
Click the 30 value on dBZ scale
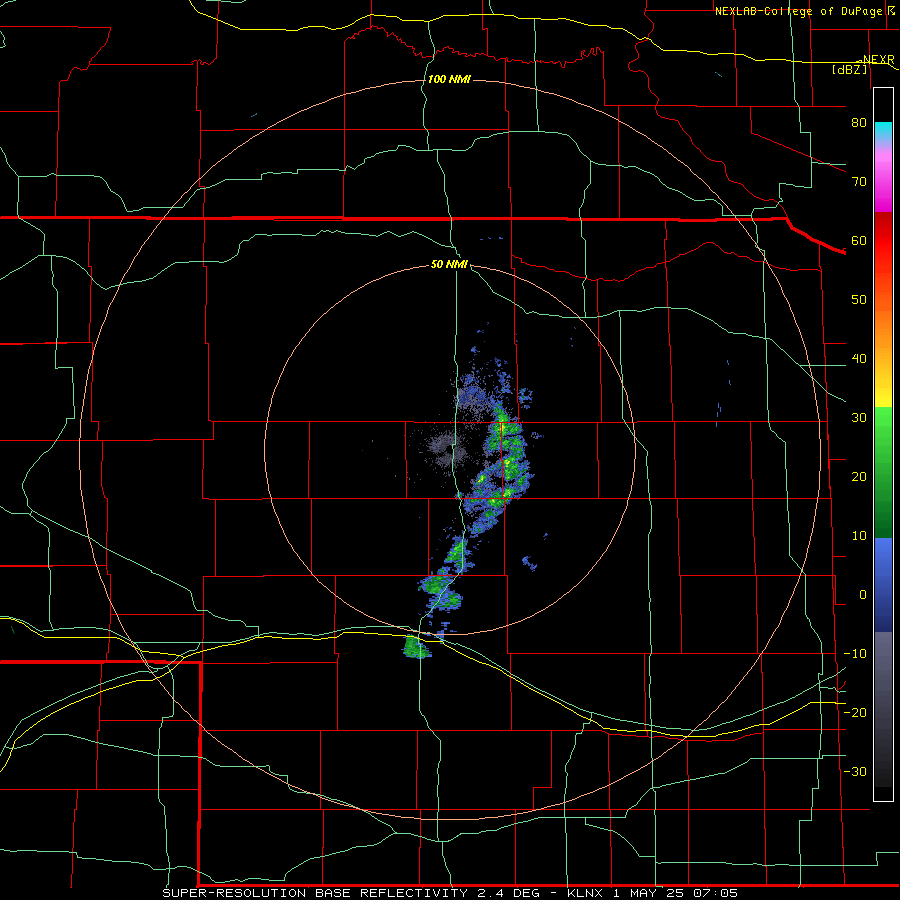859,417
